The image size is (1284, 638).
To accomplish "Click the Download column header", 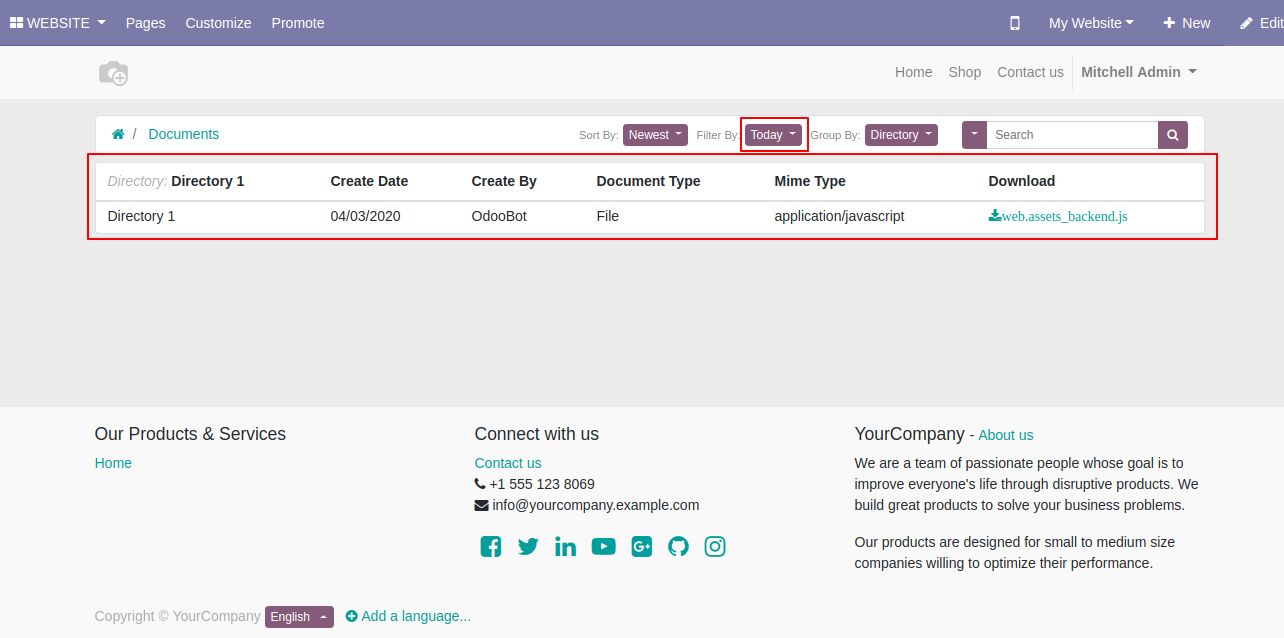I will (1022, 181).
